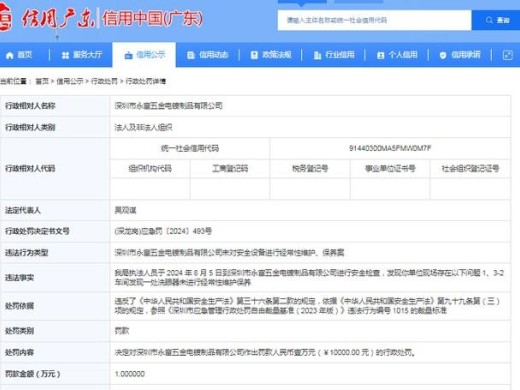This screenshot has width=520, height=390.
Task: Select the 信用公示 tab
Action: (144, 55)
